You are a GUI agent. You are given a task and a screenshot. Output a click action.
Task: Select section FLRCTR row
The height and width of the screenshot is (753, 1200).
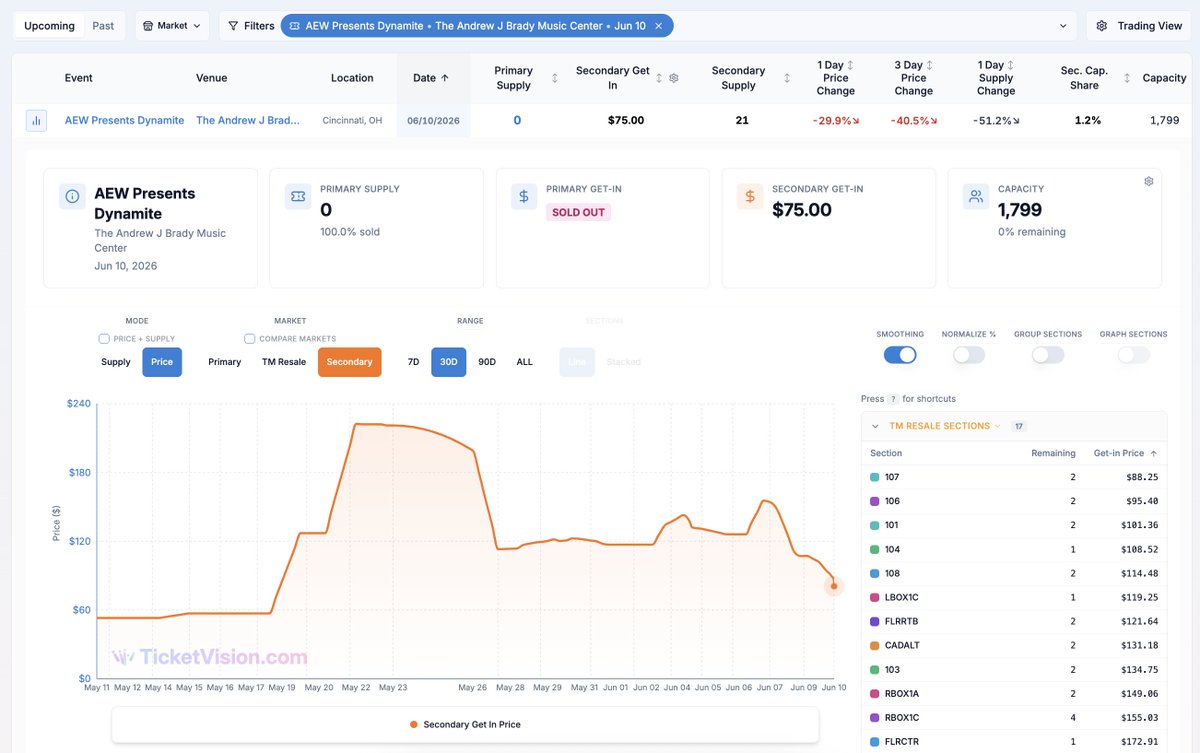[1014, 741]
